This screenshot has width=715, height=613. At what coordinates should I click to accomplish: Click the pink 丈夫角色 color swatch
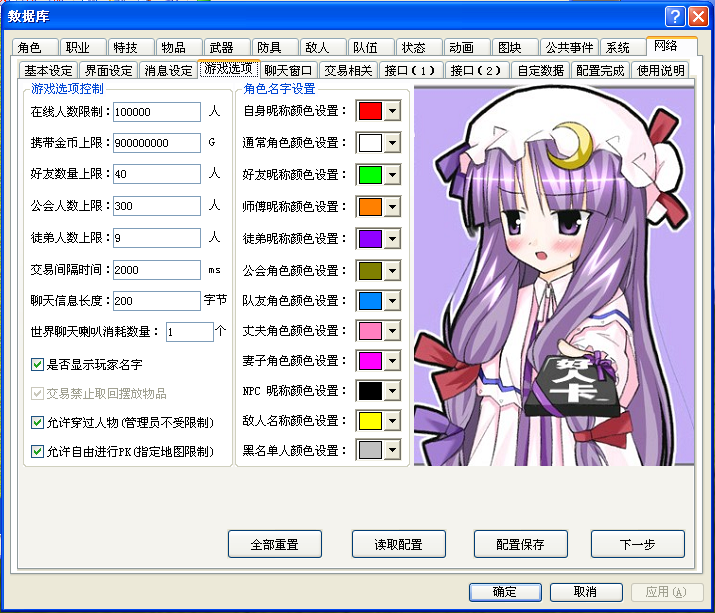[x=370, y=331]
